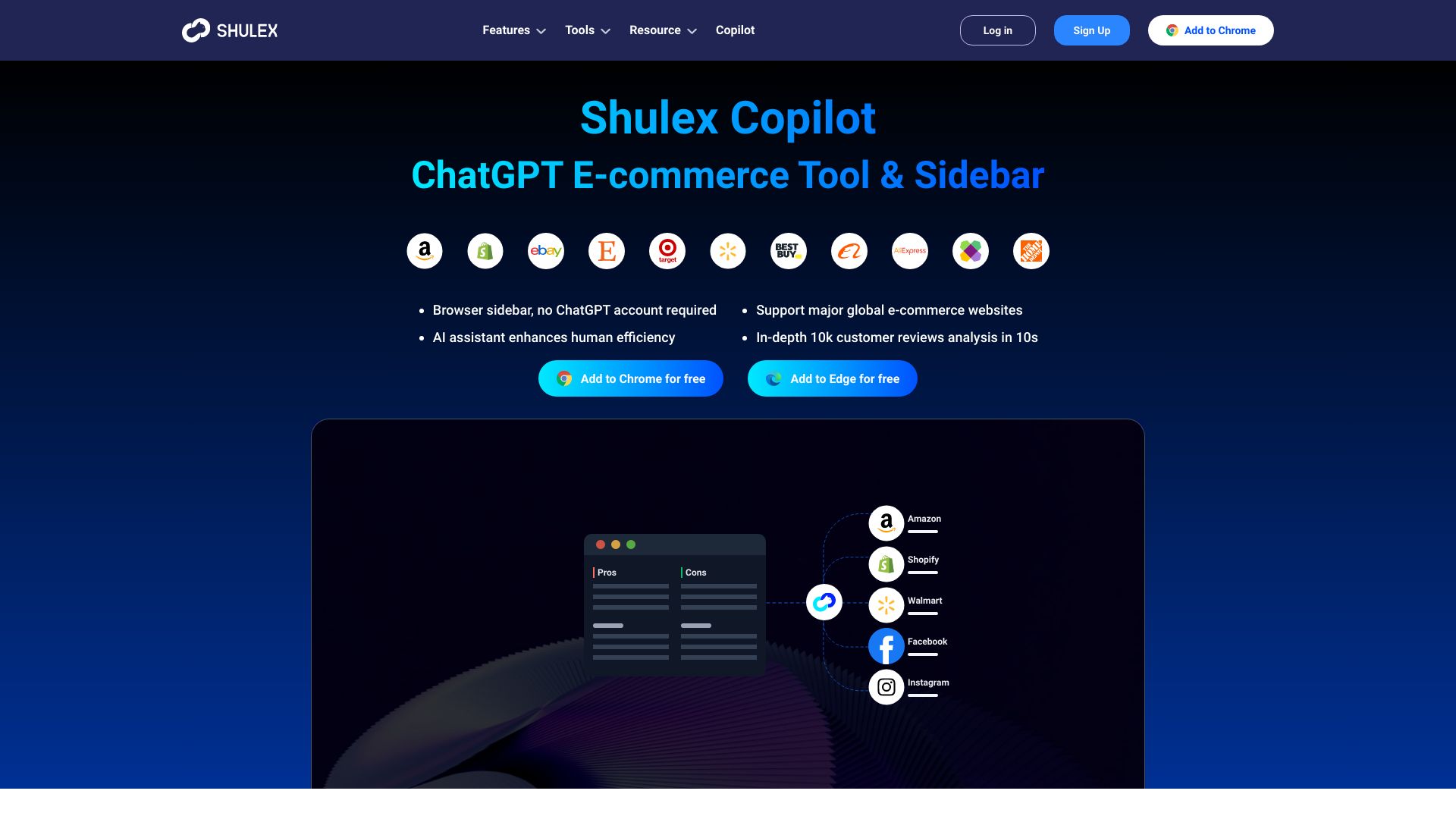
Task: Click the Log in button
Action: pyautogui.click(x=997, y=30)
